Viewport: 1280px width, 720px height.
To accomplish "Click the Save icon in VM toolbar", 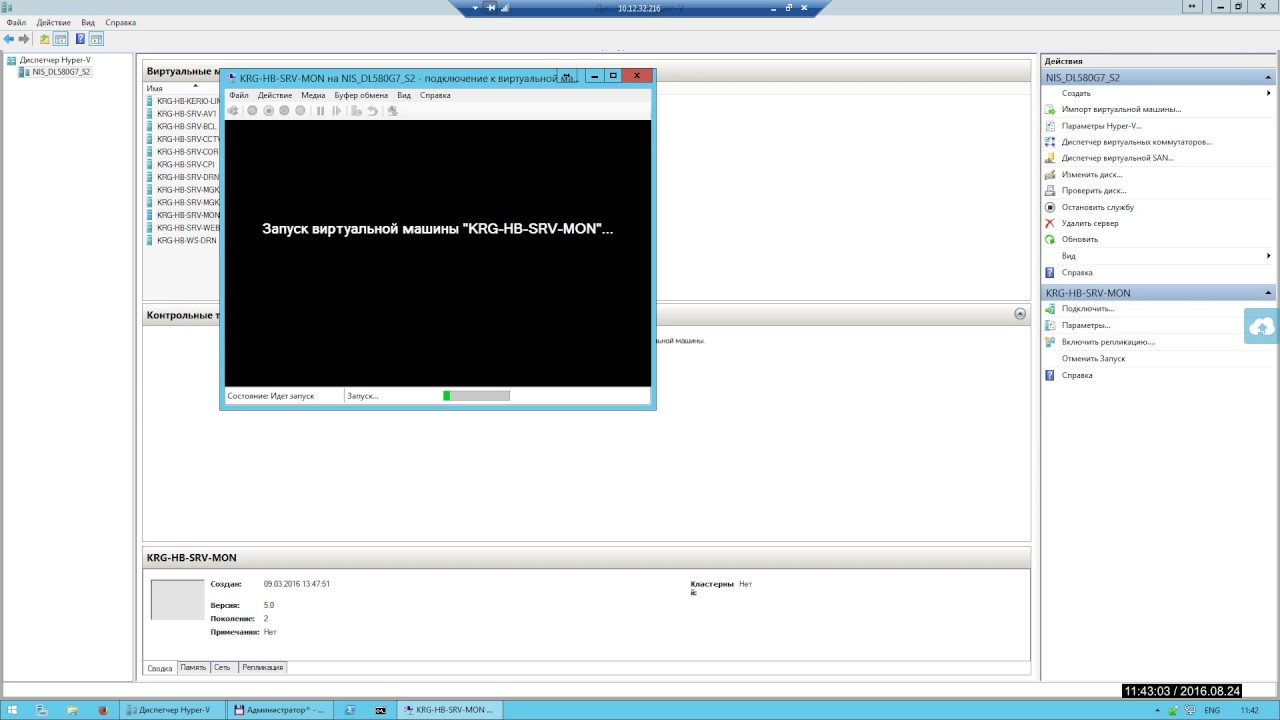I will click(x=300, y=111).
